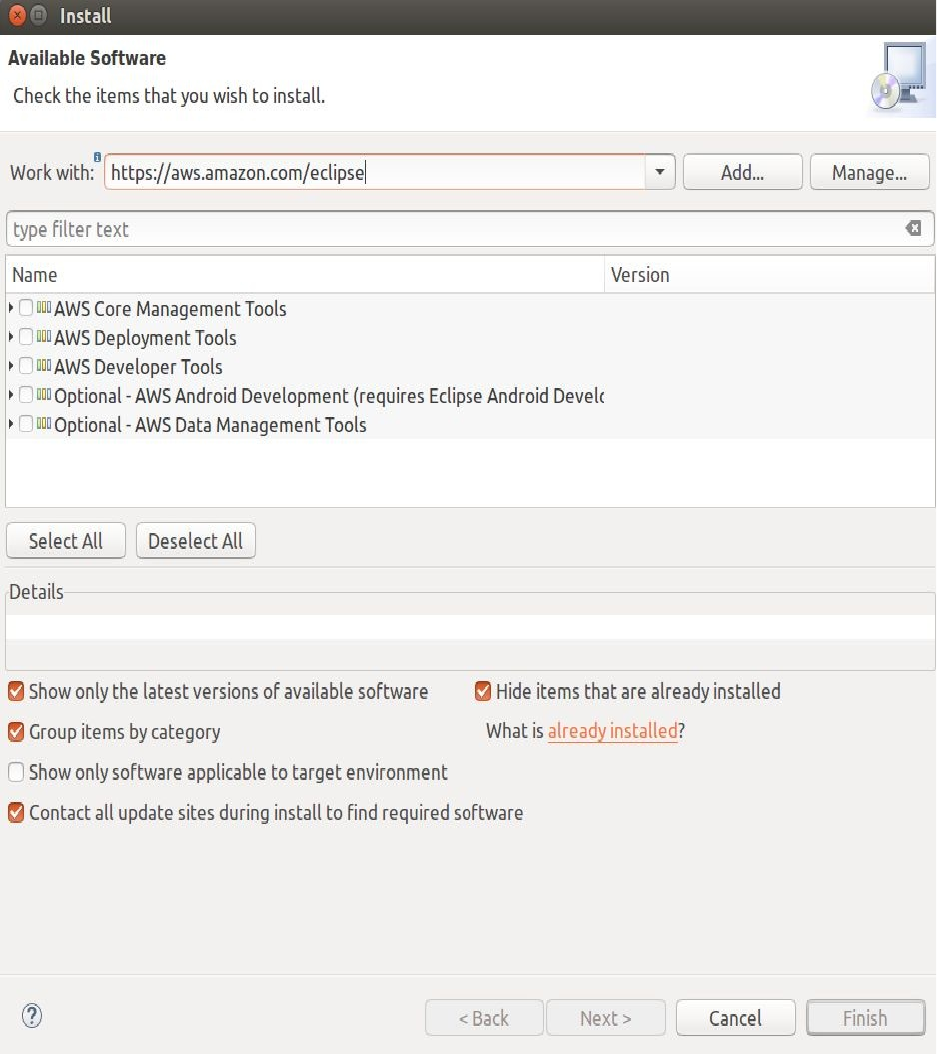The width and height of the screenshot is (937, 1054).
Task: Close the Install dialog window
Action: [x=17, y=15]
